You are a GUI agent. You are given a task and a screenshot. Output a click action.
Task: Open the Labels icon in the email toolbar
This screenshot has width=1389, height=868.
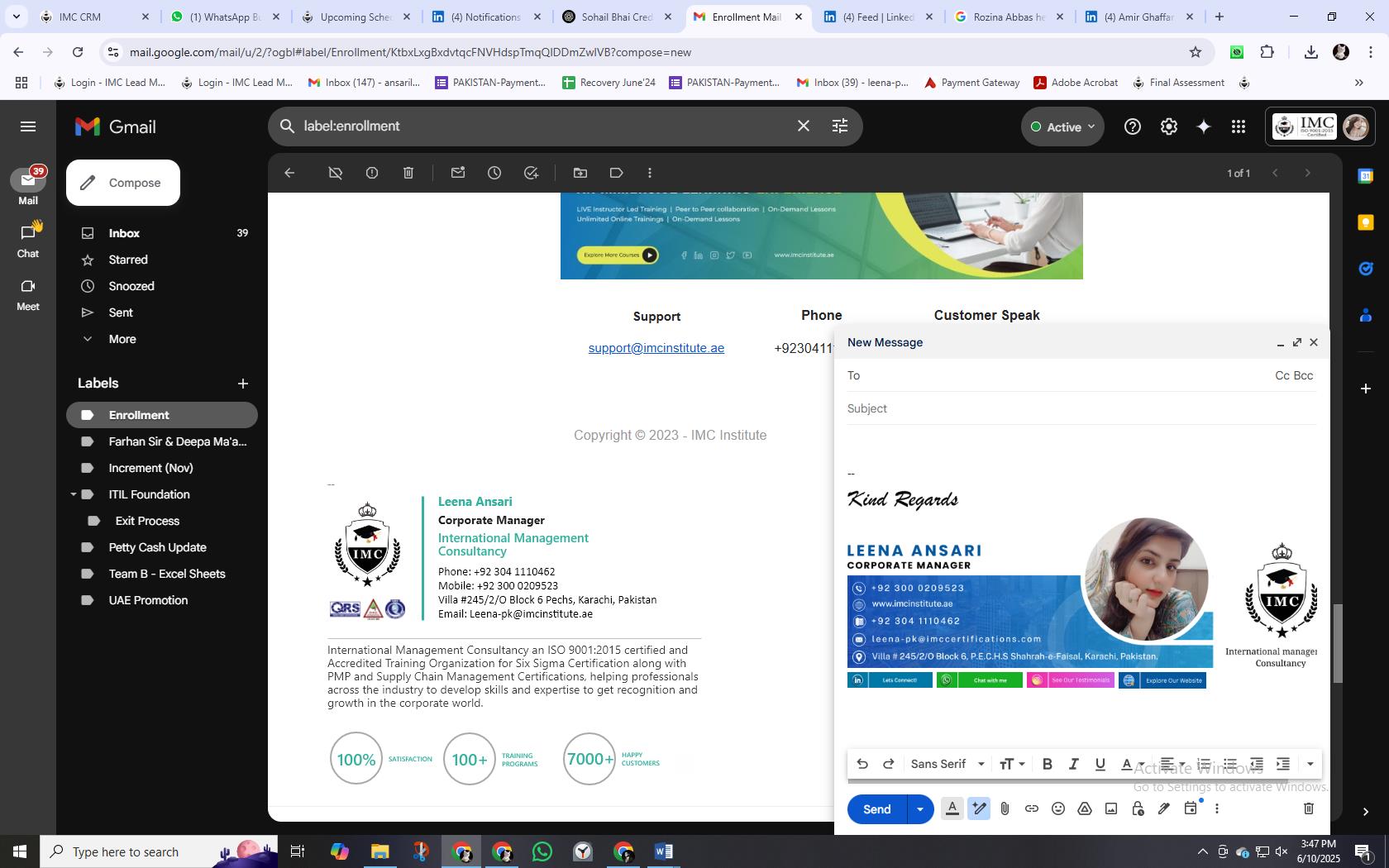[616, 173]
